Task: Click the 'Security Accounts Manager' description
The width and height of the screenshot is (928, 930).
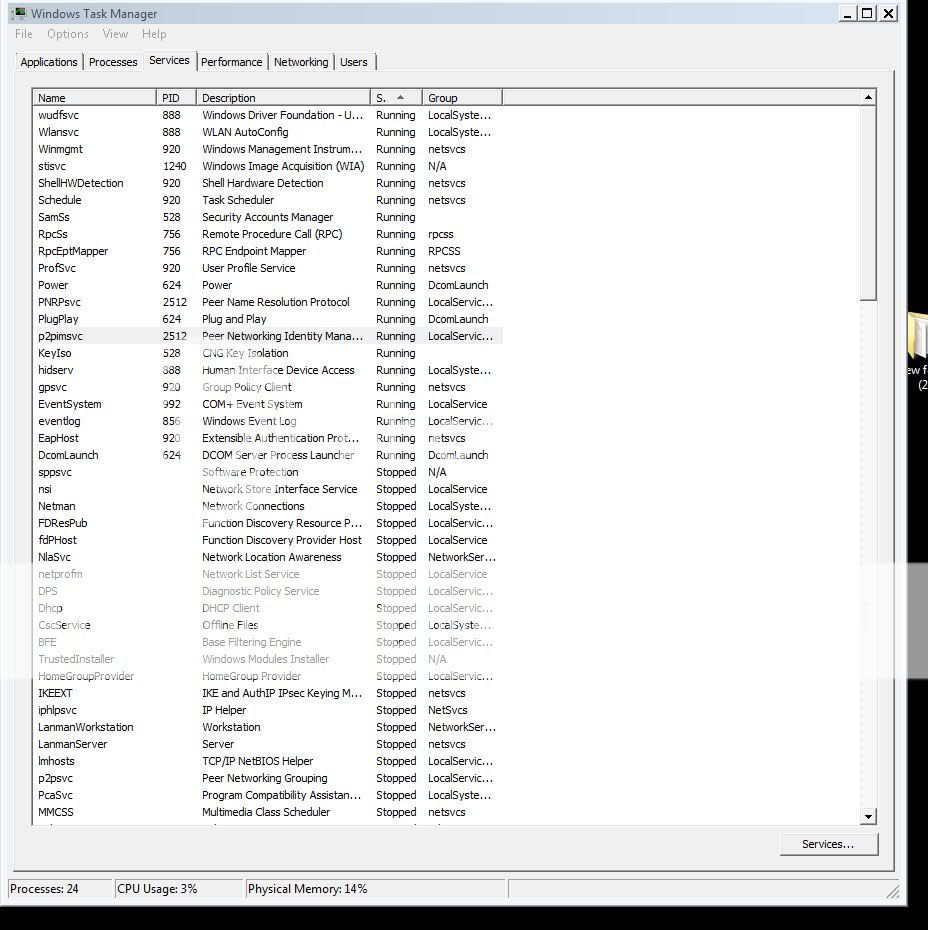Action: point(267,217)
